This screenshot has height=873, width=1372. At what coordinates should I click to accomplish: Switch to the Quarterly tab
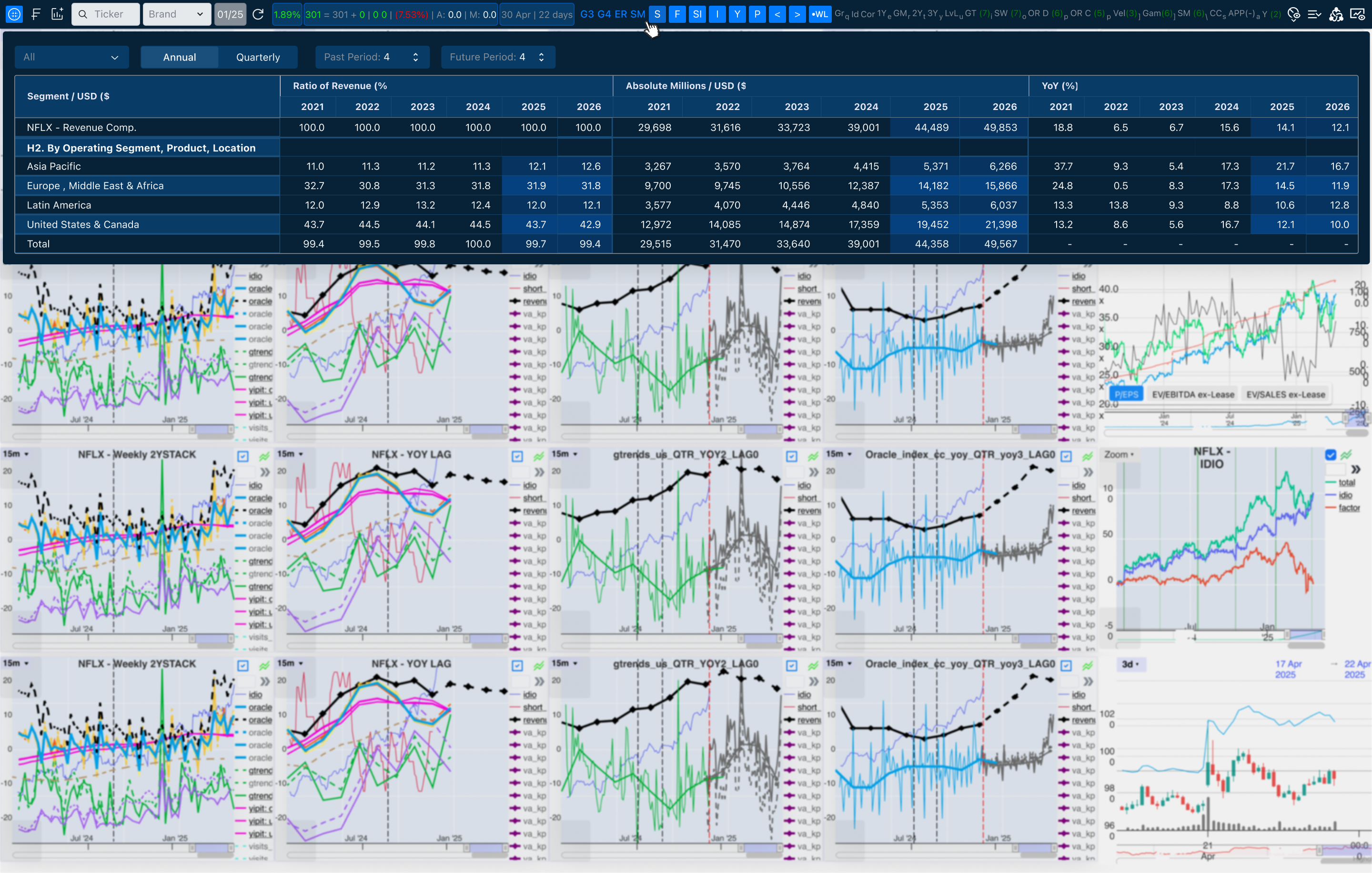(x=258, y=57)
